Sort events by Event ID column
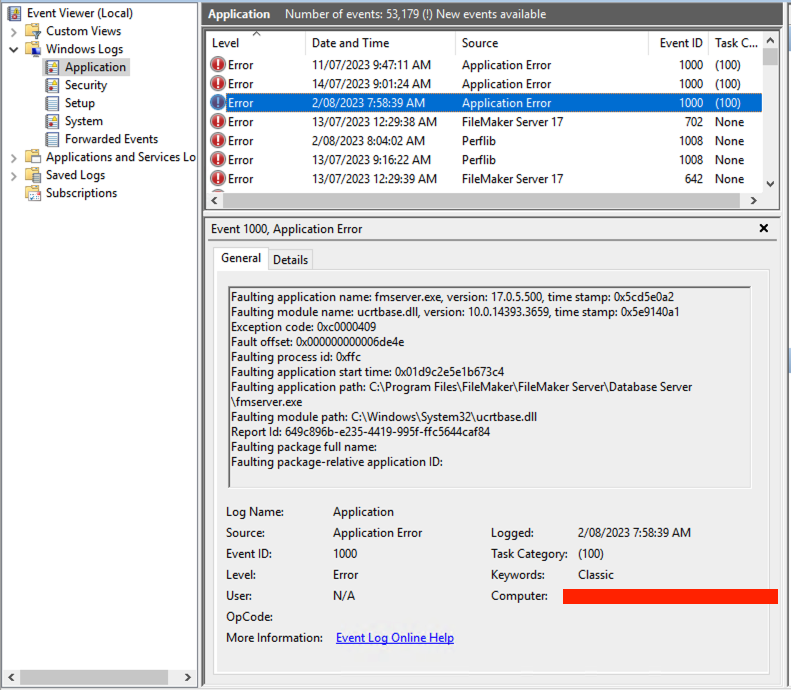The image size is (791, 690). pos(680,43)
